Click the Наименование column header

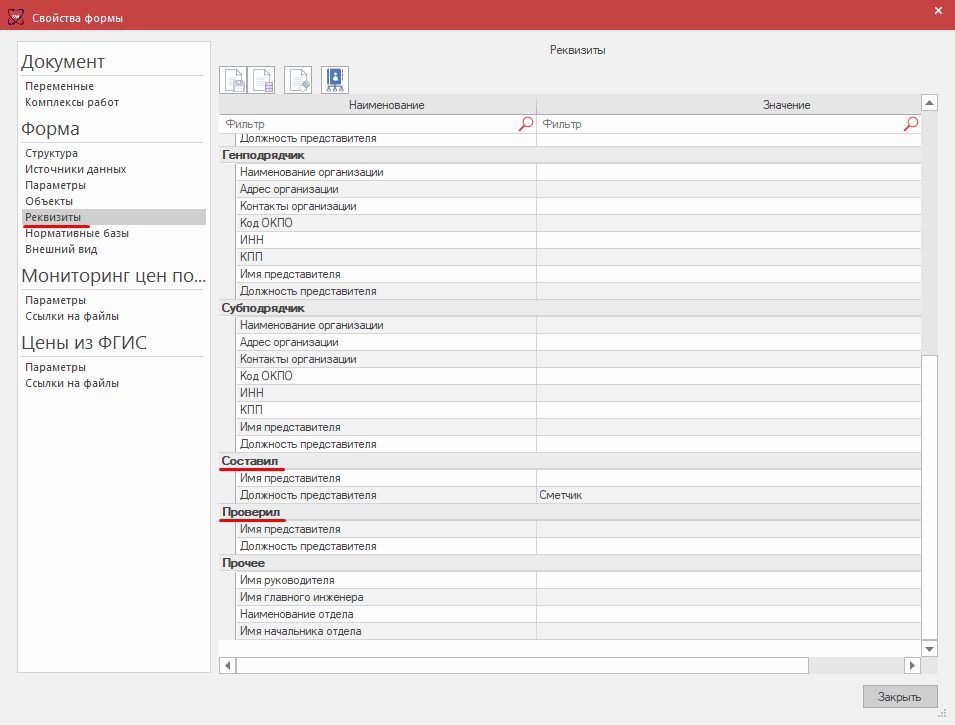pos(386,105)
